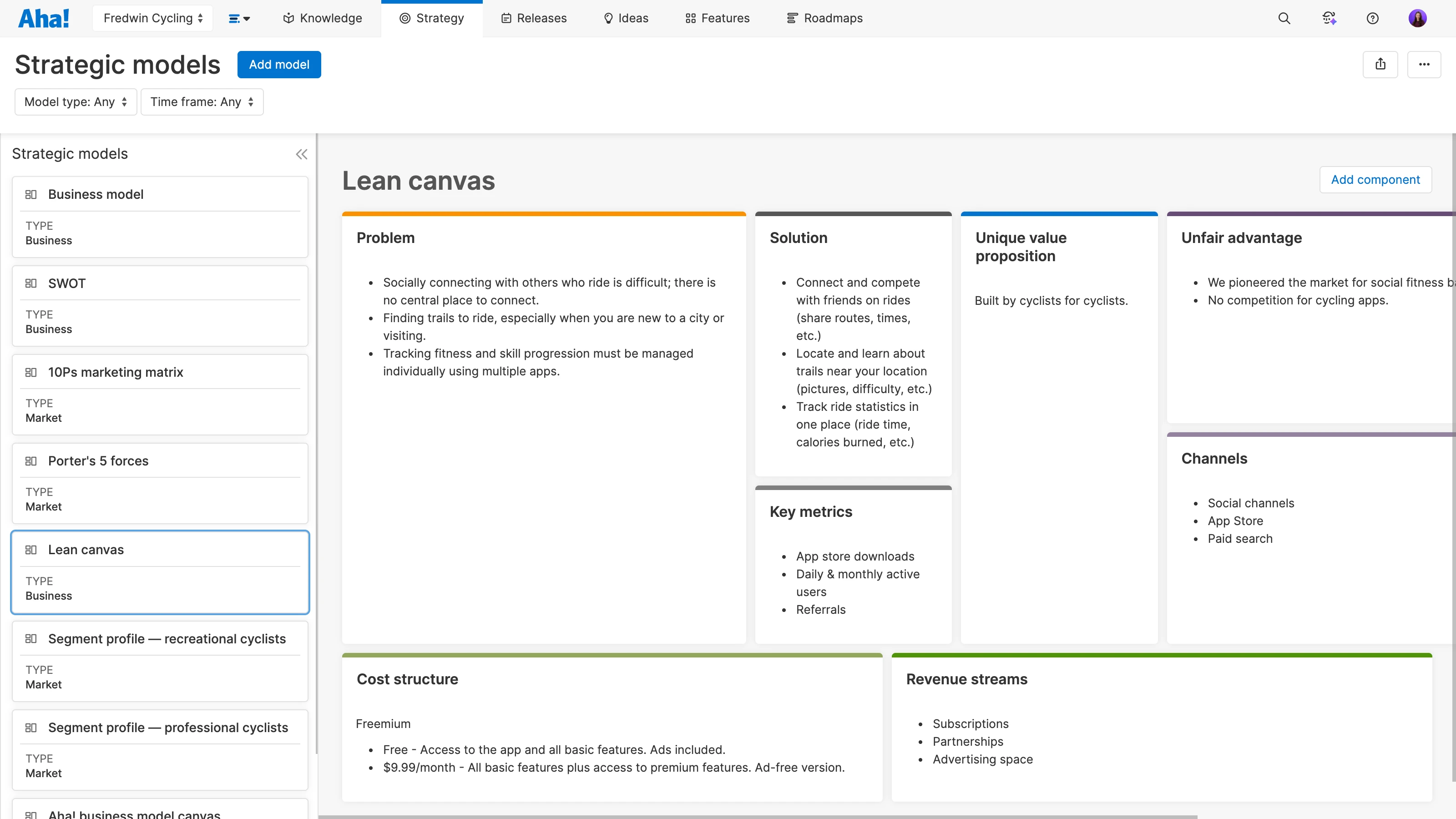Open the help question mark icon

click(x=1372, y=18)
